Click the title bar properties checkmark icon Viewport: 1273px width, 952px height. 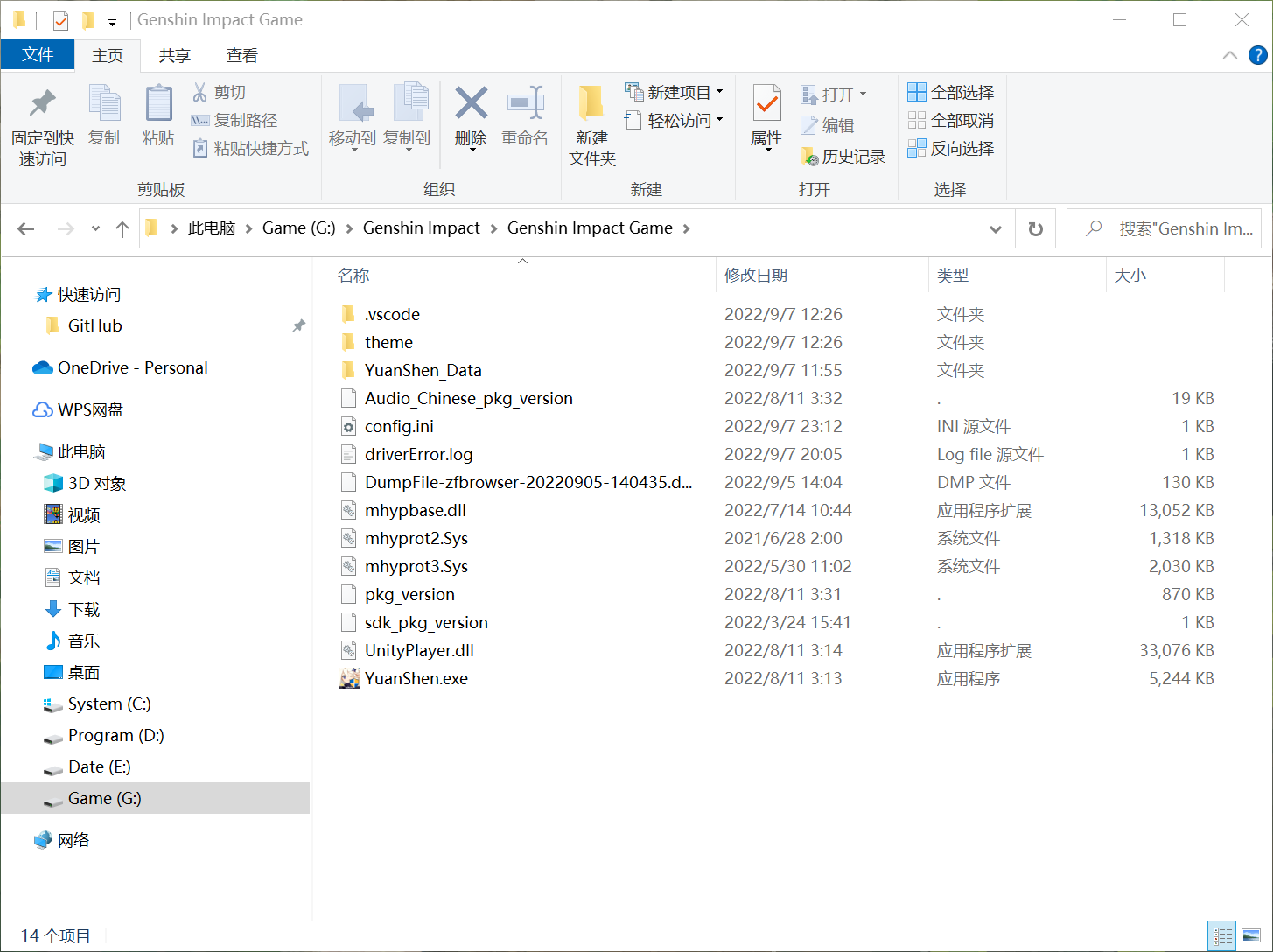tap(60, 20)
